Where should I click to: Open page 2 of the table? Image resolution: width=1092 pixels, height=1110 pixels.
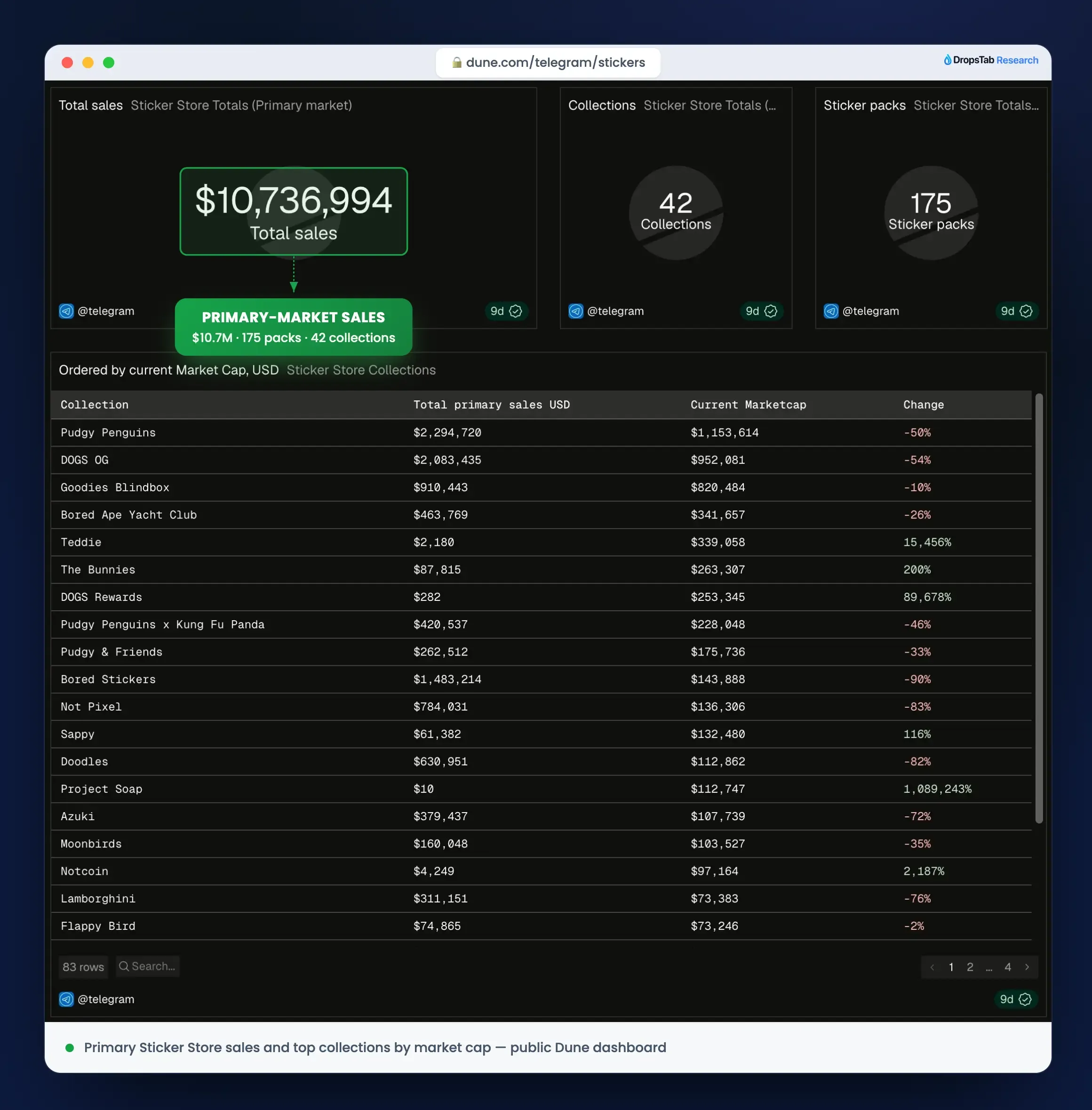(970, 967)
